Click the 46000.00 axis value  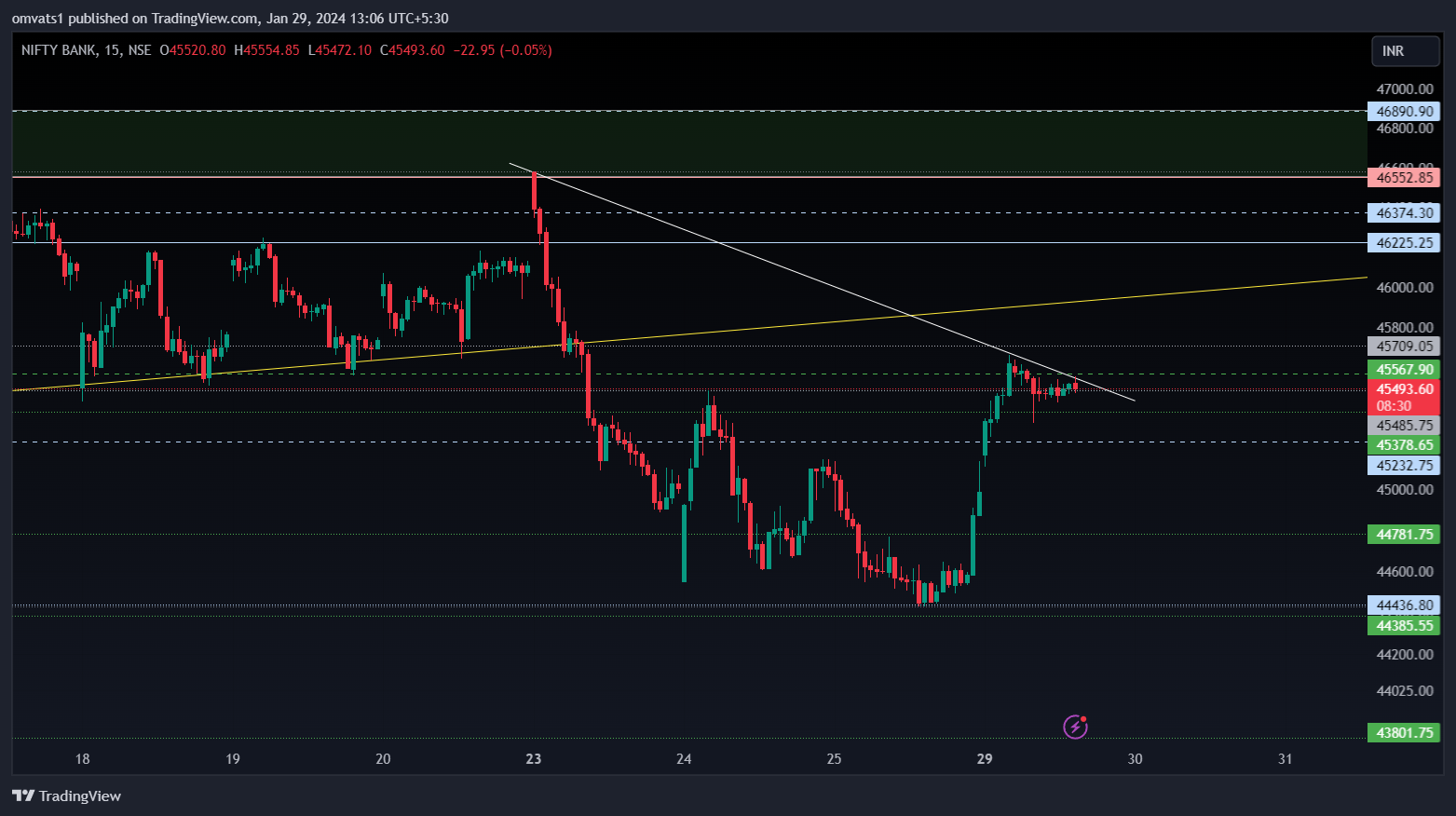pyautogui.click(x=1405, y=287)
